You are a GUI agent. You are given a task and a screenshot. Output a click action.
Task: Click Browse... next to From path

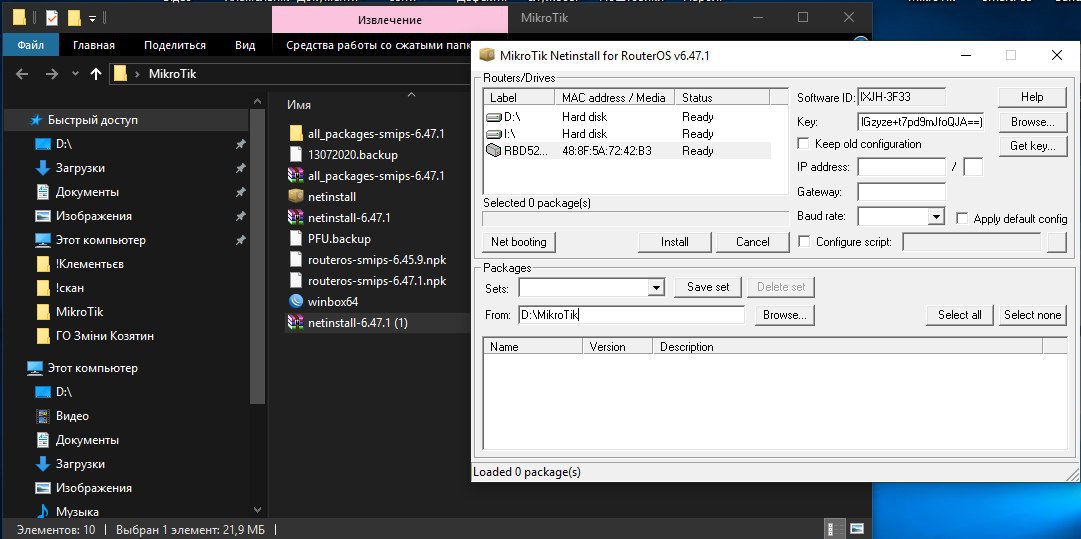point(785,315)
